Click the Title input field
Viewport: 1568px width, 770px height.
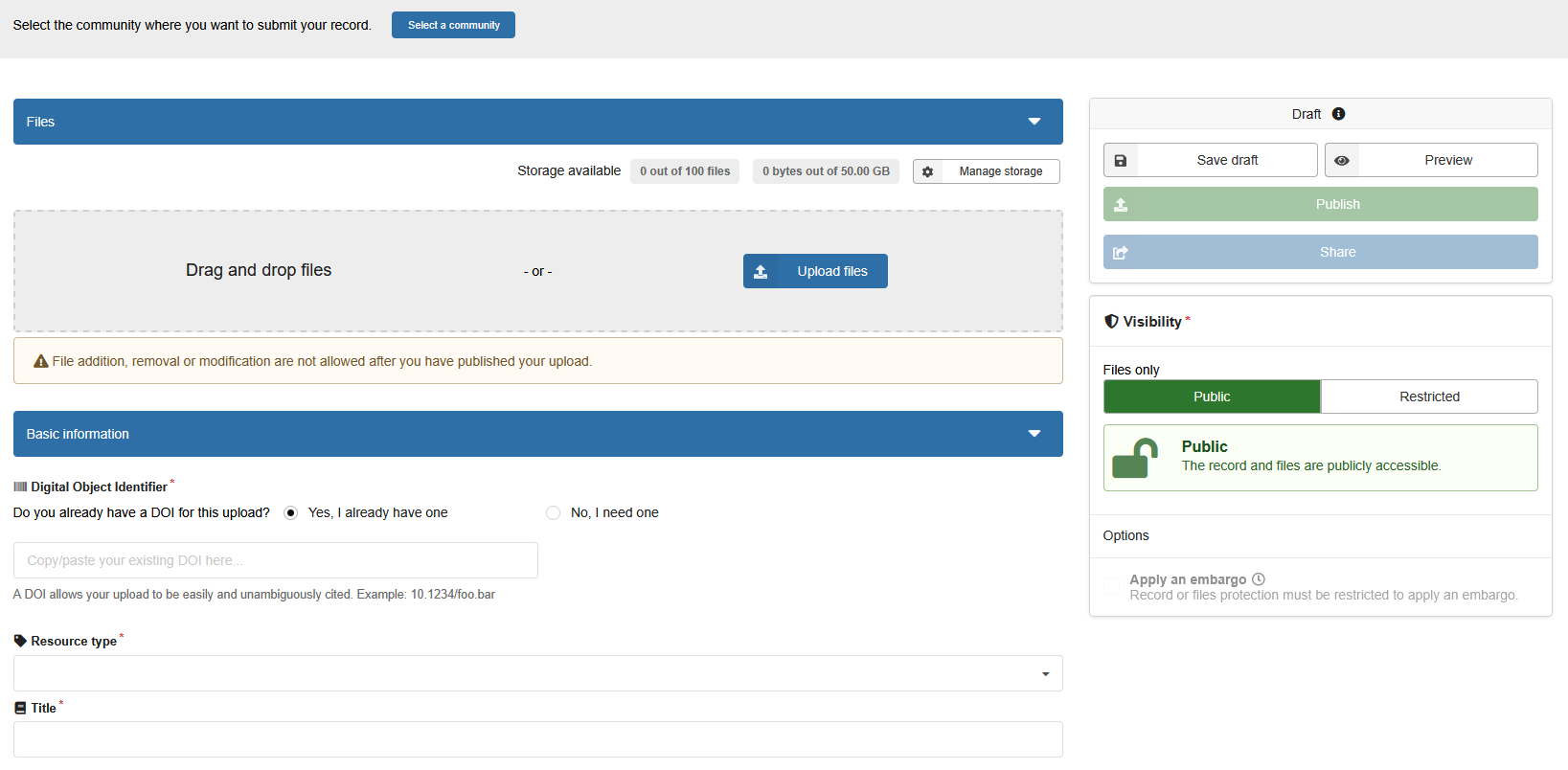click(x=538, y=739)
